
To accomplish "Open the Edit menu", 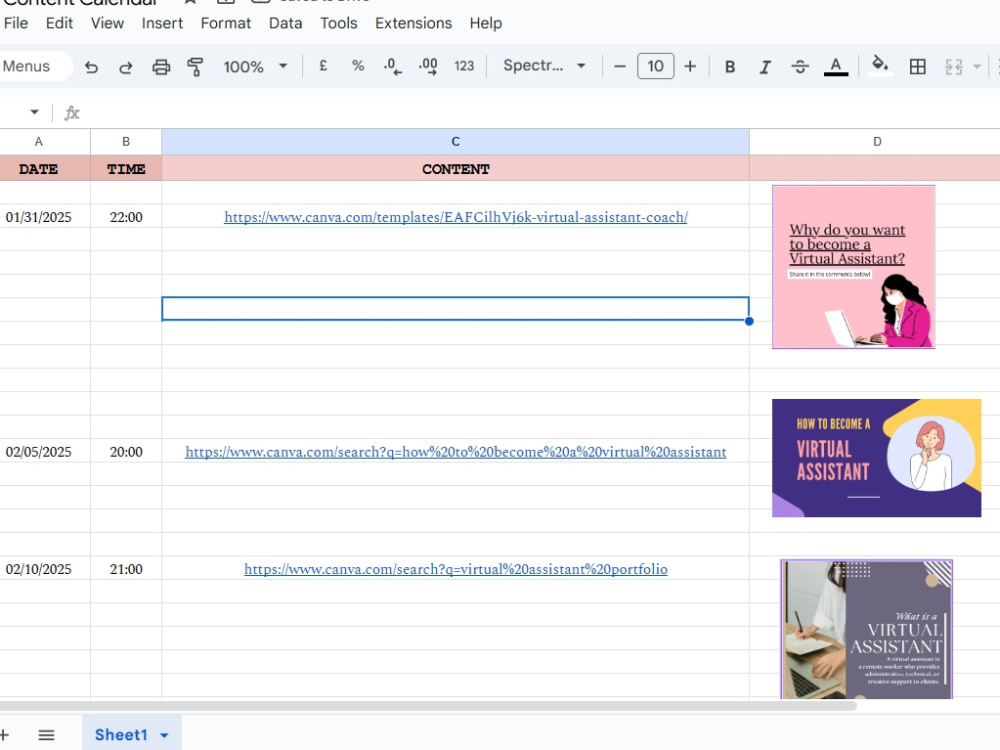I will coord(59,24).
